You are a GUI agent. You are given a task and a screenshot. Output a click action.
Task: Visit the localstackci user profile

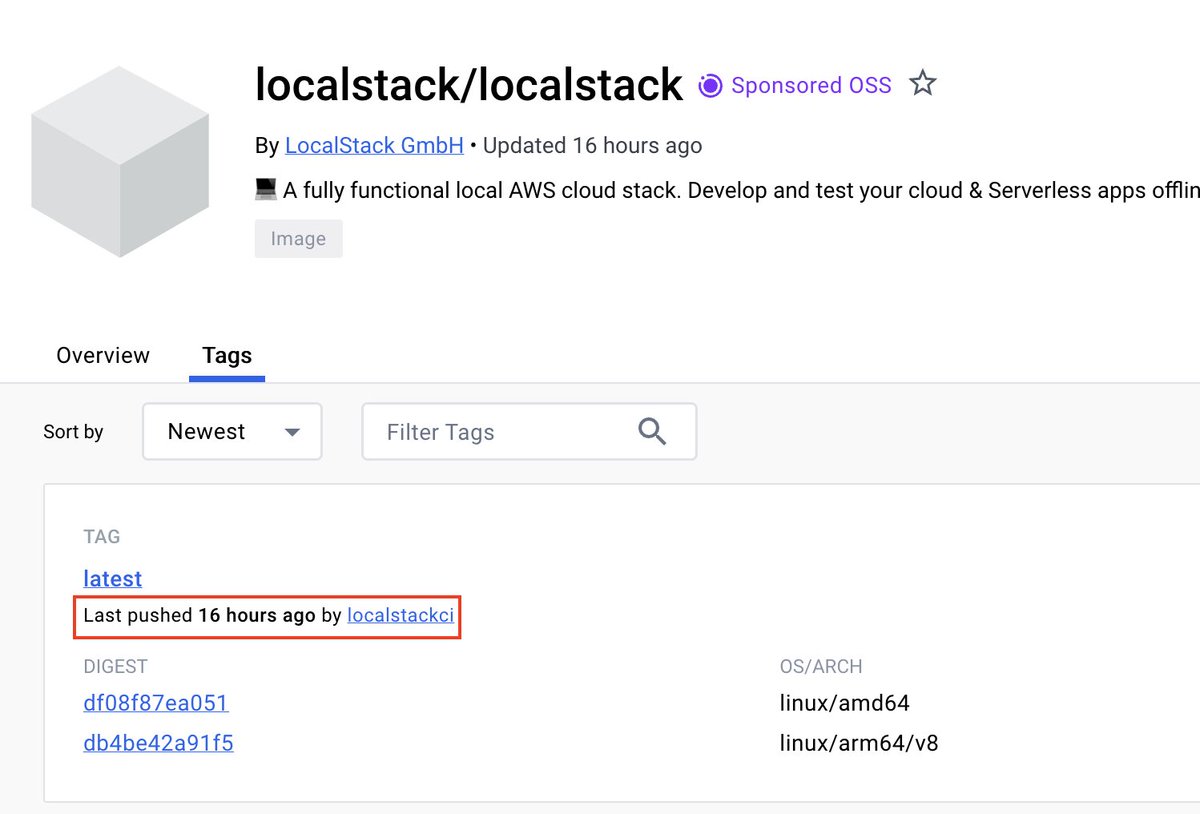[x=400, y=616]
